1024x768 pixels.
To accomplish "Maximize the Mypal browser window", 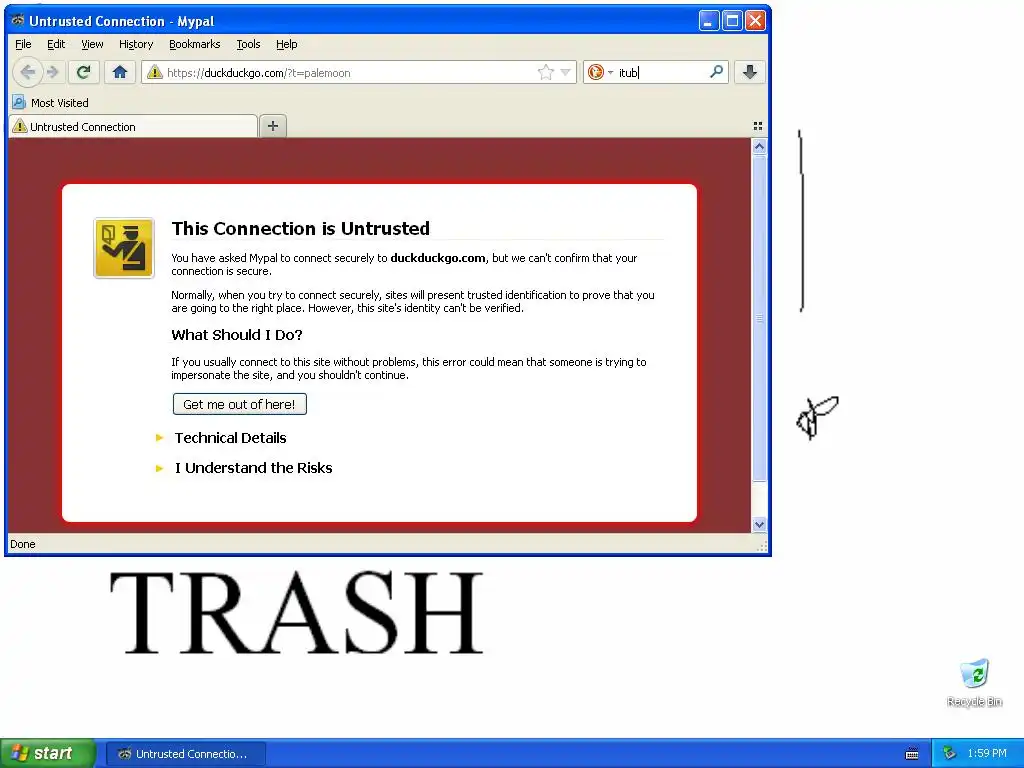I will pos(732,21).
